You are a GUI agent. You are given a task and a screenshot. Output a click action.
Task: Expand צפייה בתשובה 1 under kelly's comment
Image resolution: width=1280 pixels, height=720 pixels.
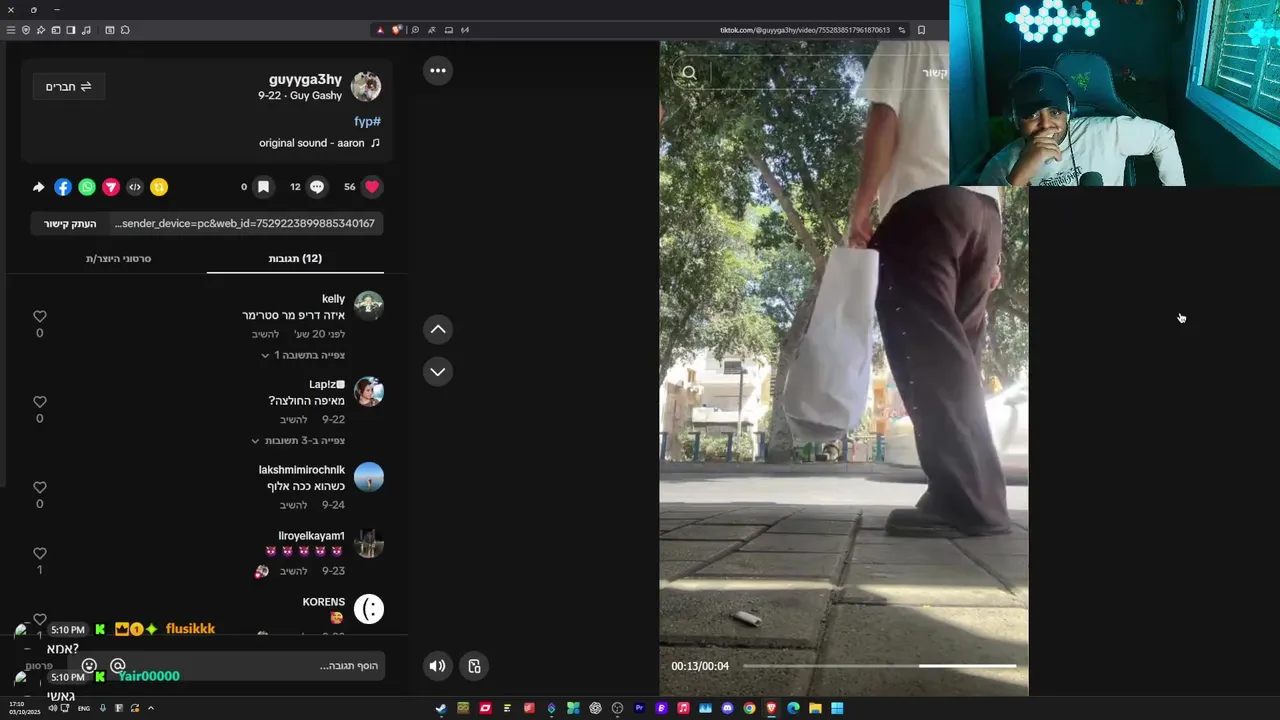(x=303, y=355)
